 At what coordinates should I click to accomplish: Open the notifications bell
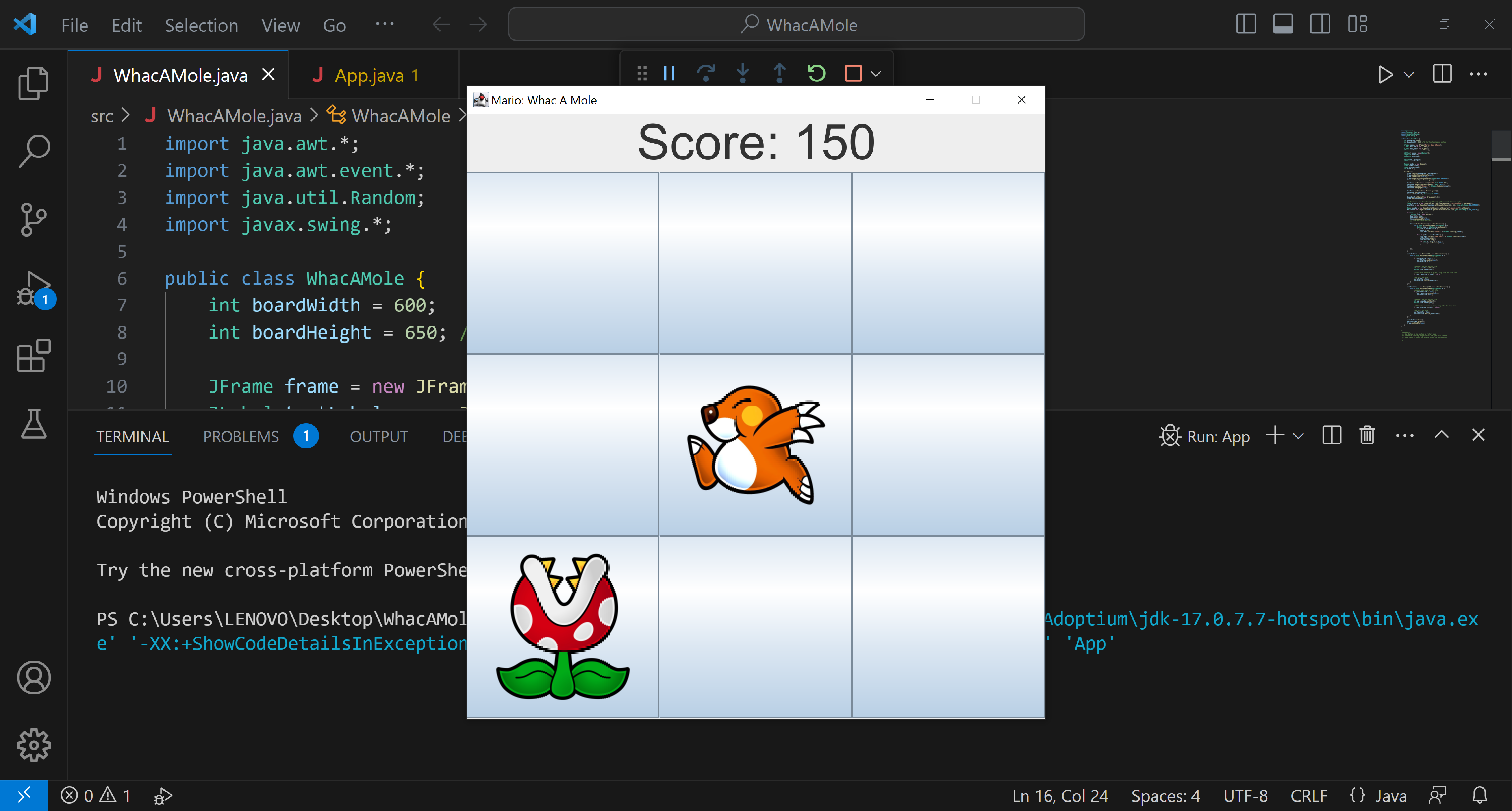point(1480,796)
